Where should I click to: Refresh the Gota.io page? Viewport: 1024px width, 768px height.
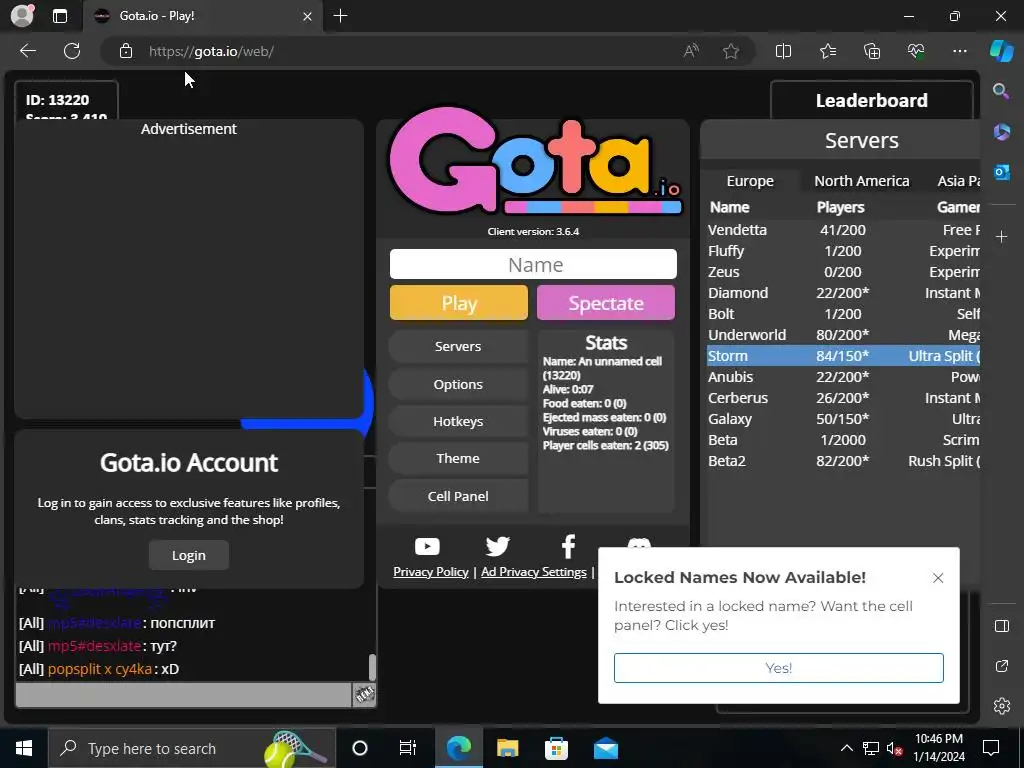[x=72, y=51]
